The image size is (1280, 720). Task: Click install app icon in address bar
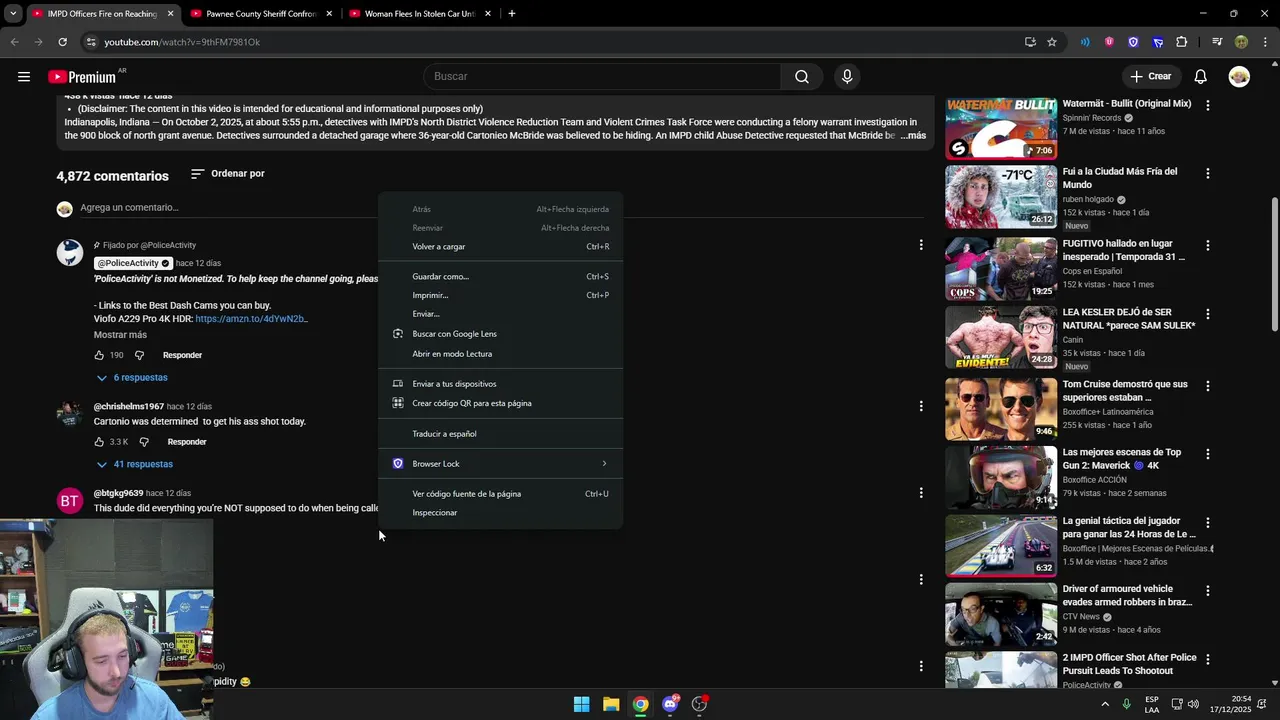pos(1030,42)
